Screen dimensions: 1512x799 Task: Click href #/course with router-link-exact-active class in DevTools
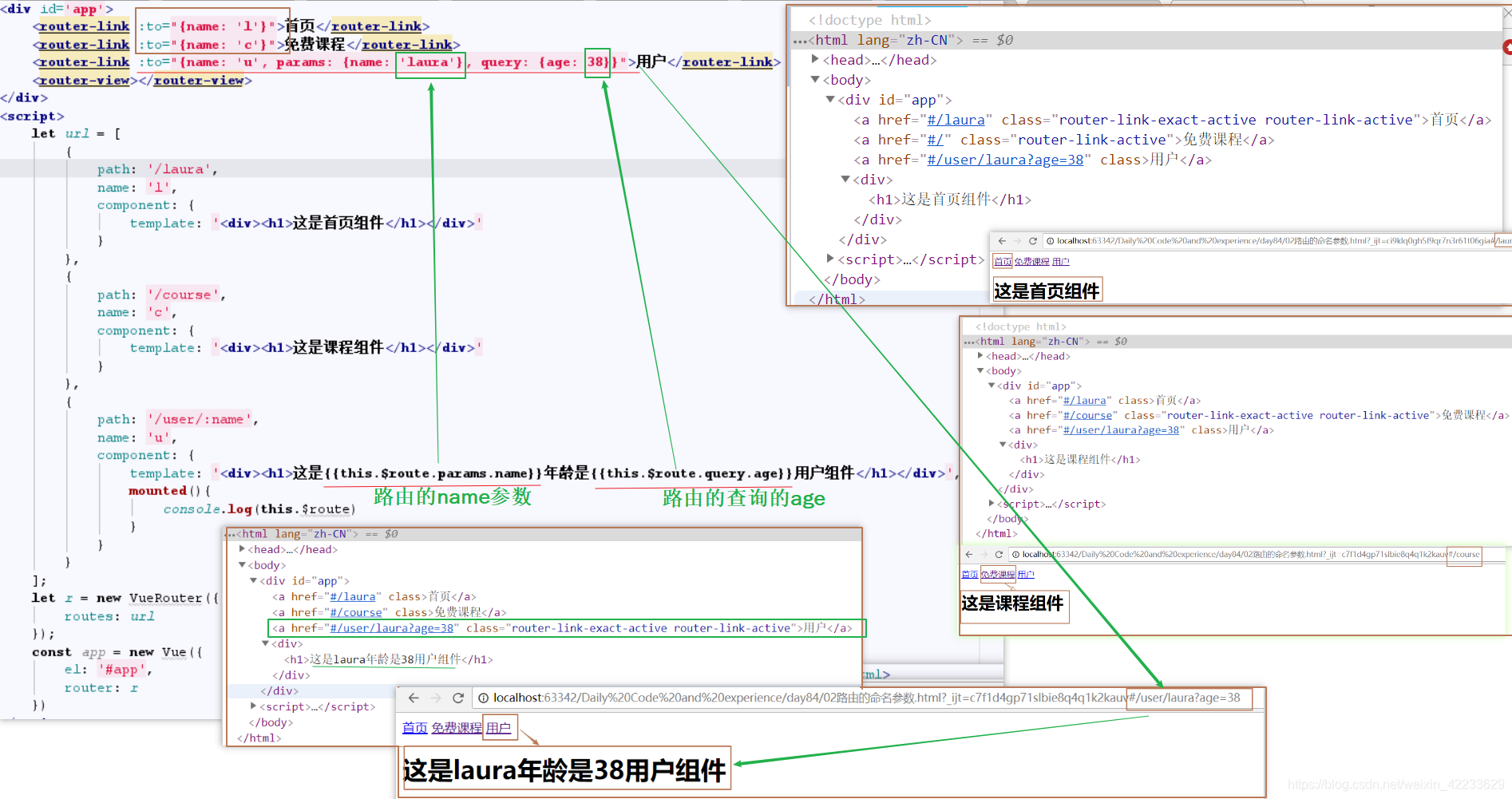[1087, 415]
